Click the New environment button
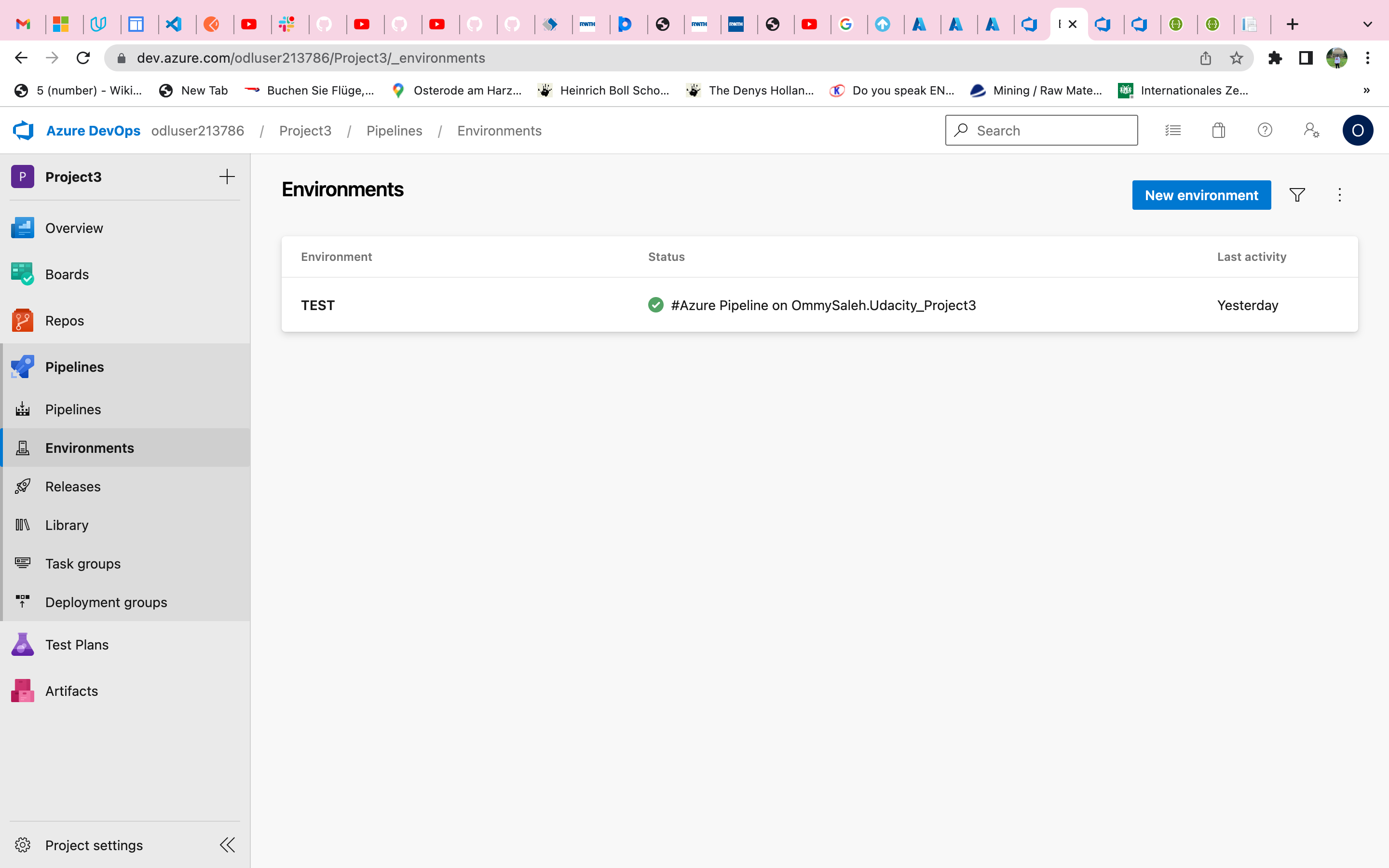The image size is (1389, 868). coord(1201,195)
